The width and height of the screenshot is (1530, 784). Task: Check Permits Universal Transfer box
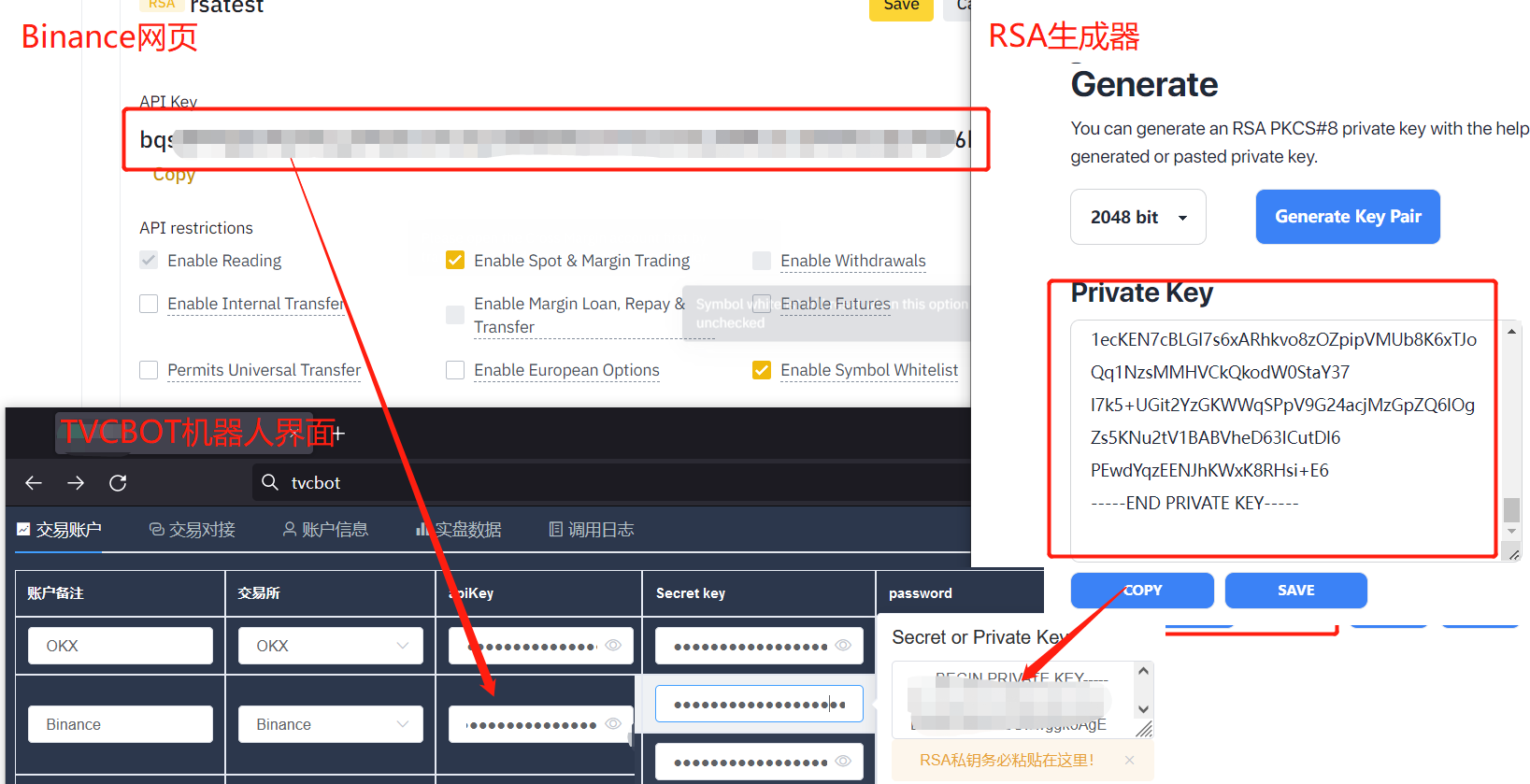tap(149, 370)
